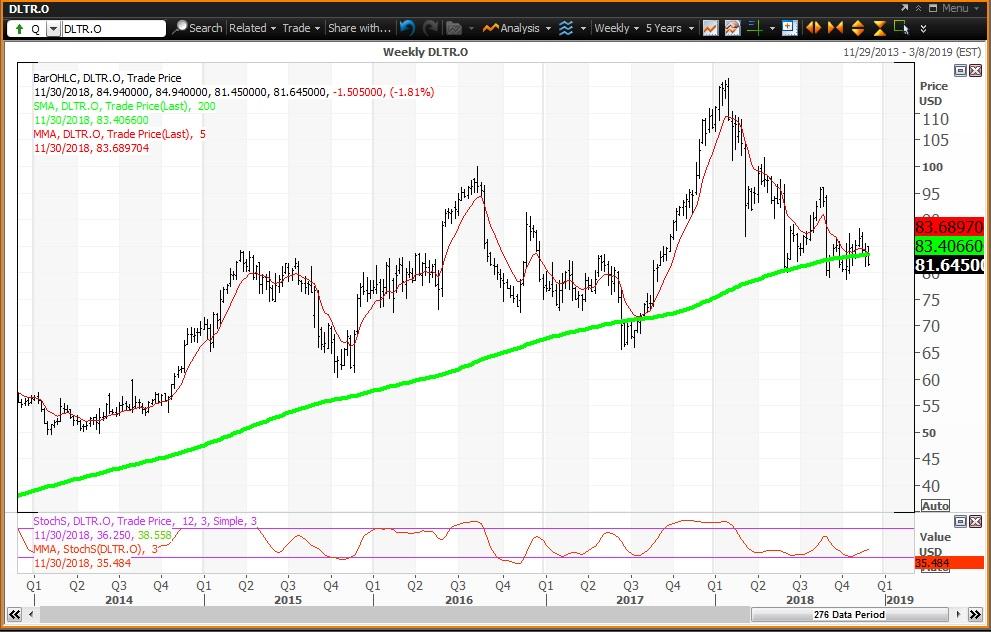Click the Undo arrow icon
The width and height of the screenshot is (991, 632).
[x=407, y=28]
